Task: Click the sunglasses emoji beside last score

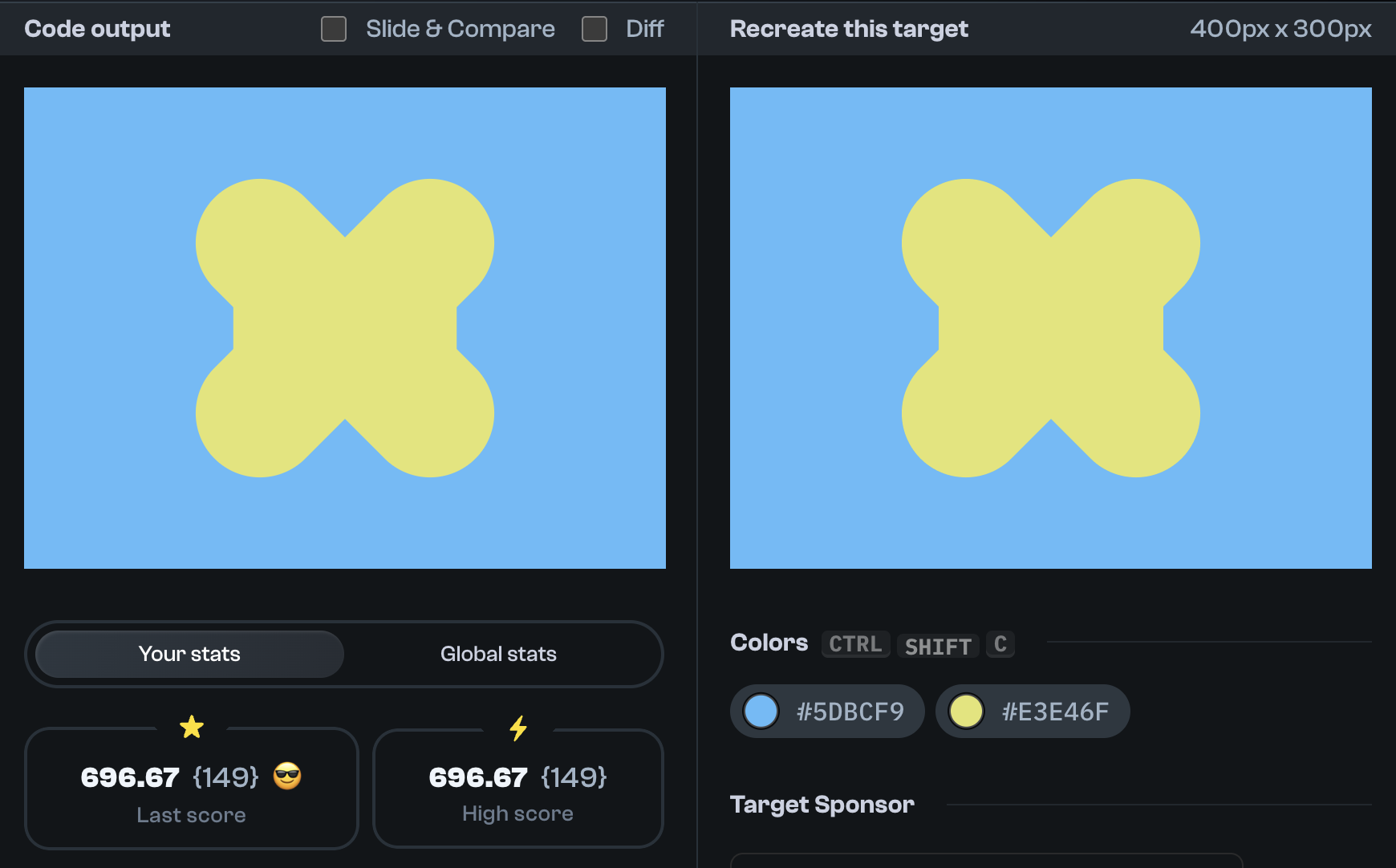Action: tap(287, 777)
